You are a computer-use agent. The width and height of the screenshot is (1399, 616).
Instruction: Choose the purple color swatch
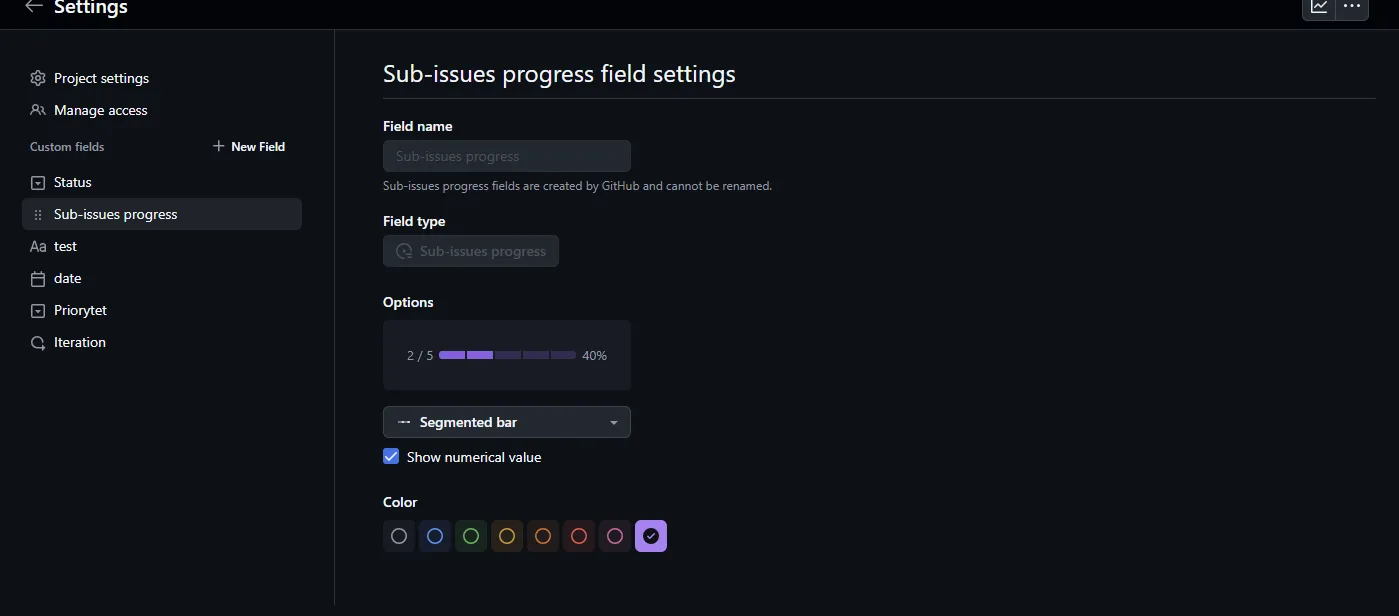[x=651, y=536]
